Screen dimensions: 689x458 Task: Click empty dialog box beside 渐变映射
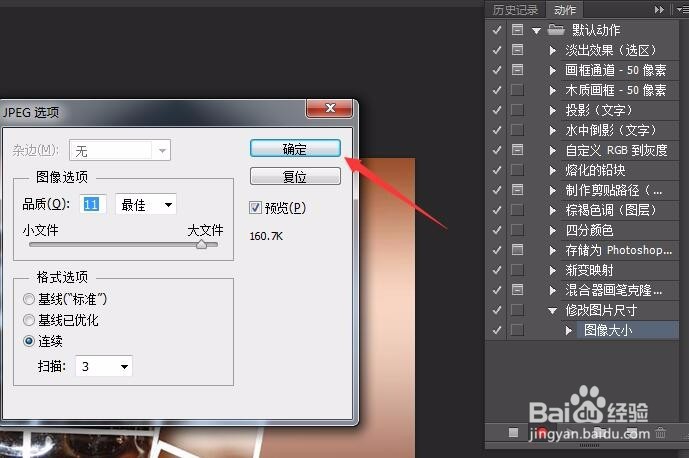(x=518, y=270)
